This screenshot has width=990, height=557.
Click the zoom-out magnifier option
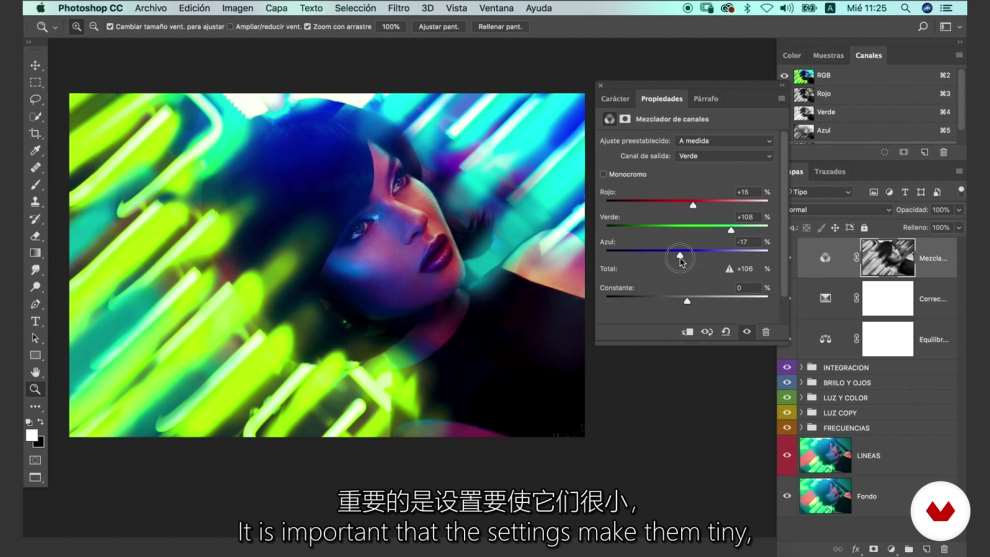pos(93,27)
